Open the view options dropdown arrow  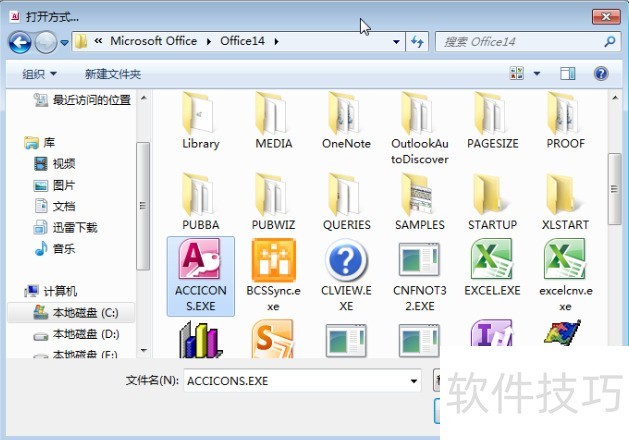click(x=537, y=74)
